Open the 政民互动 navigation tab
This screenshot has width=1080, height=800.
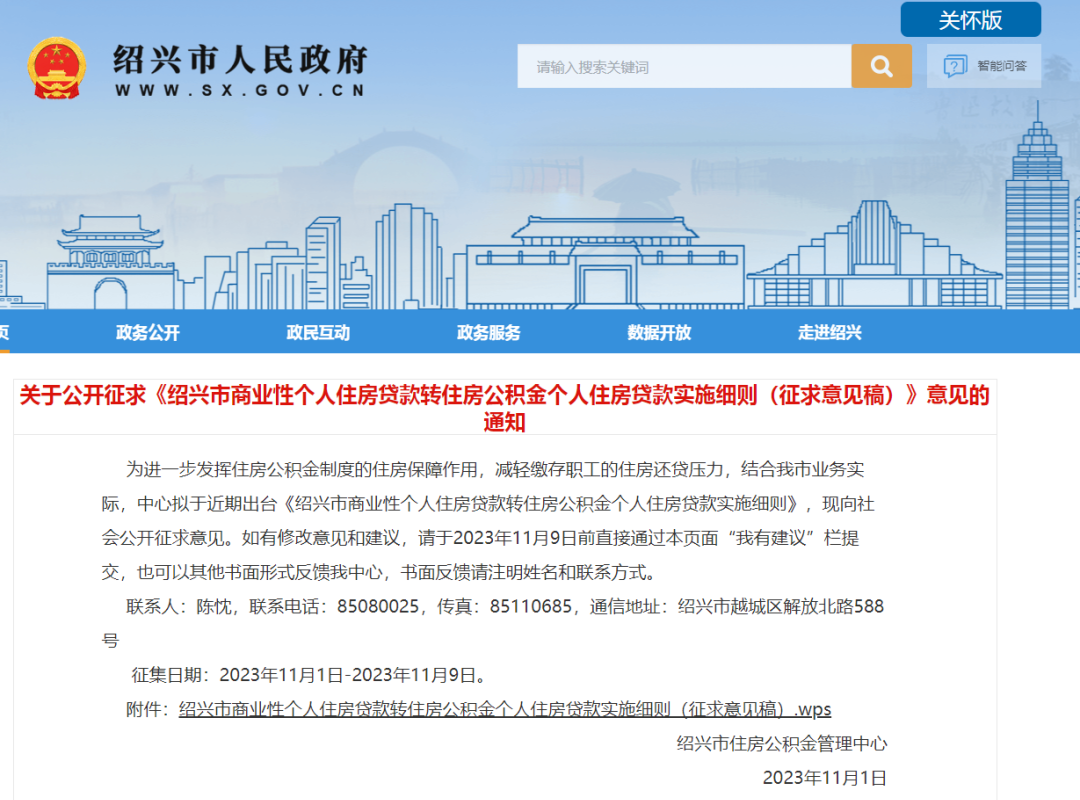318,333
